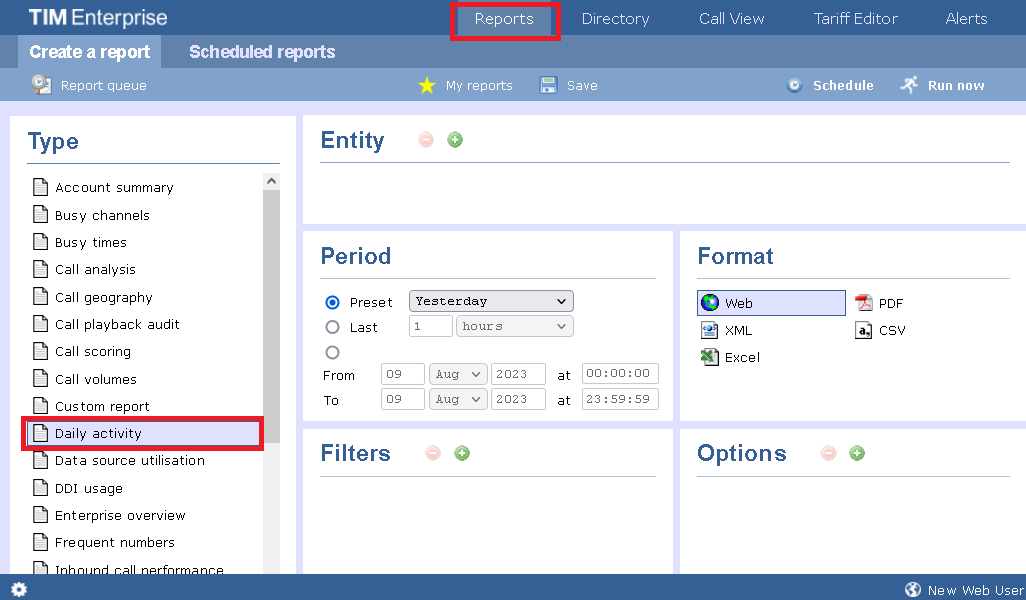Click the Schedule button
This screenshot has height=600, width=1026.
click(x=831, y=85)
